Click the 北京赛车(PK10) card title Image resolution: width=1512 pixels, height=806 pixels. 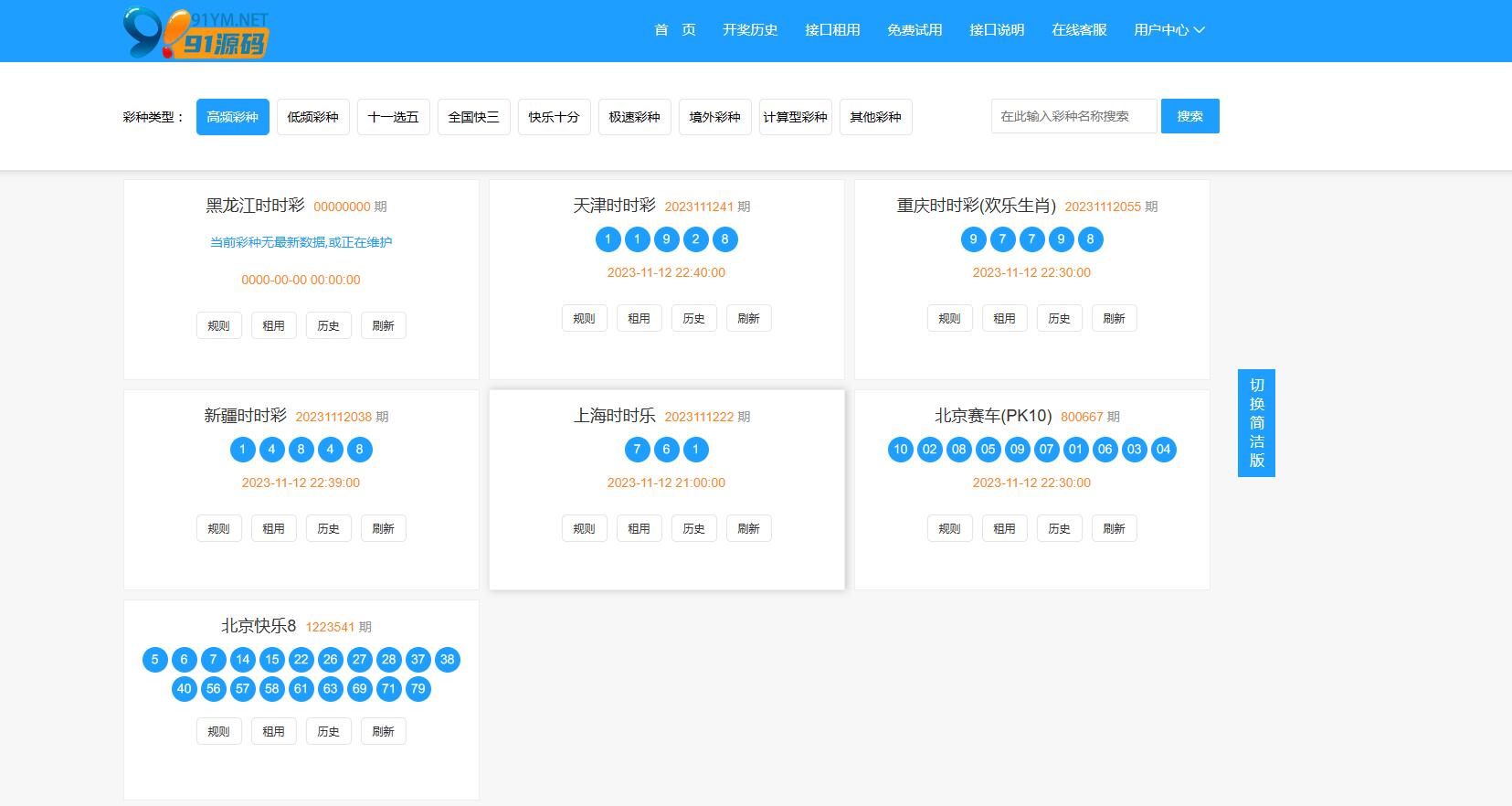[993, 416]
